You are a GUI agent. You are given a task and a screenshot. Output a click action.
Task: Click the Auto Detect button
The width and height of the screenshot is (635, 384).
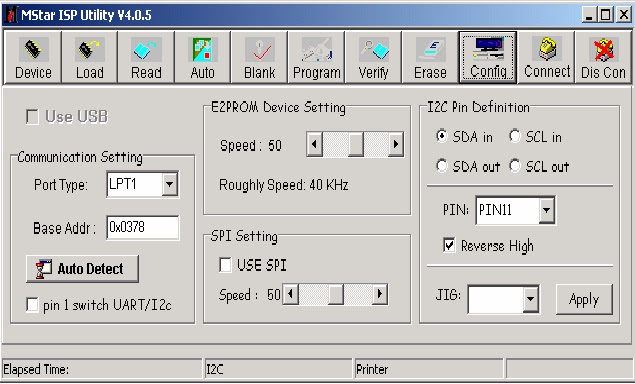pos(82,269)
